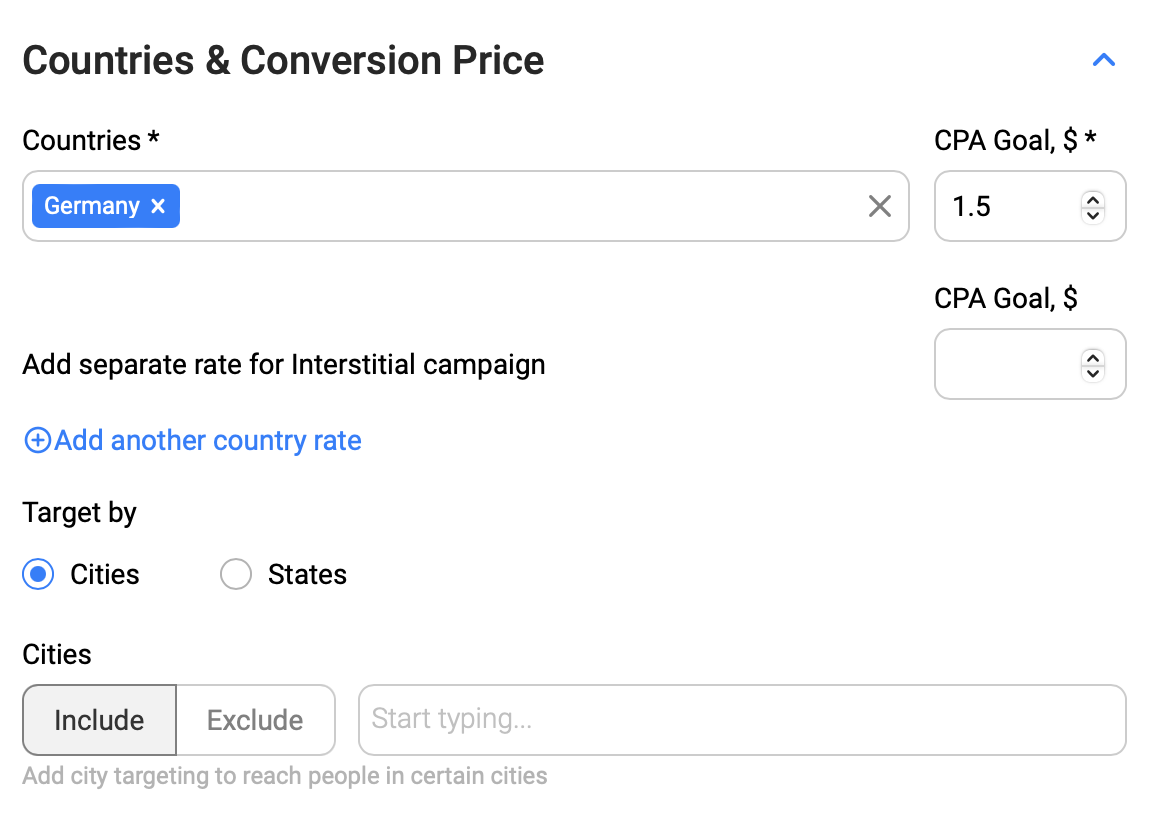Increment the Interstitial campaign CPA Goal
Image resolution: width=1160 pixels, height=814 pixels.
[x=1093, y=357]
